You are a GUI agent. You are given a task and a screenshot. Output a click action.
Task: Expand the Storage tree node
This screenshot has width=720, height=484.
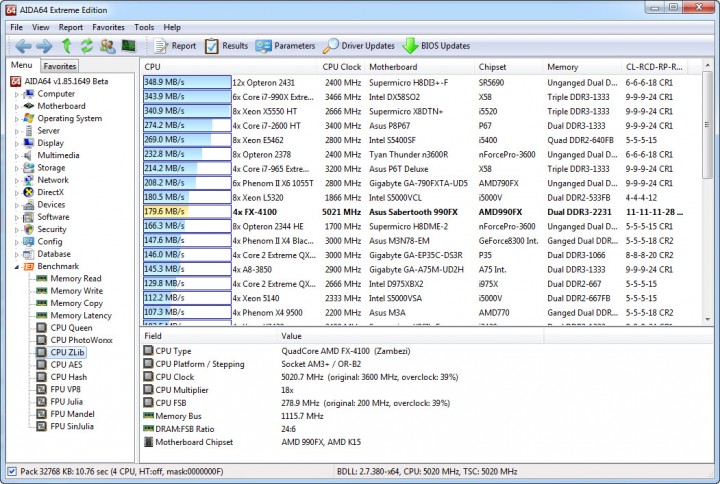tap(17, 168)
